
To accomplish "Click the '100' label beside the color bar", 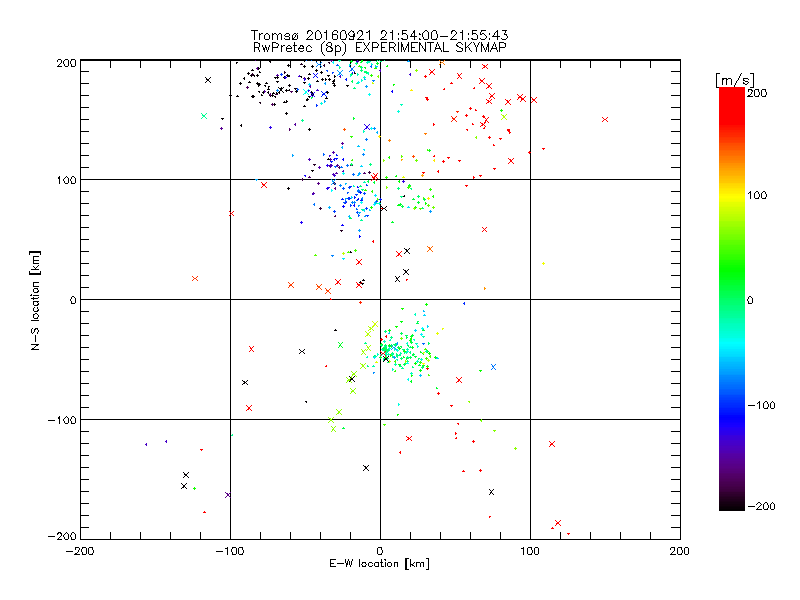I will 757,195.
